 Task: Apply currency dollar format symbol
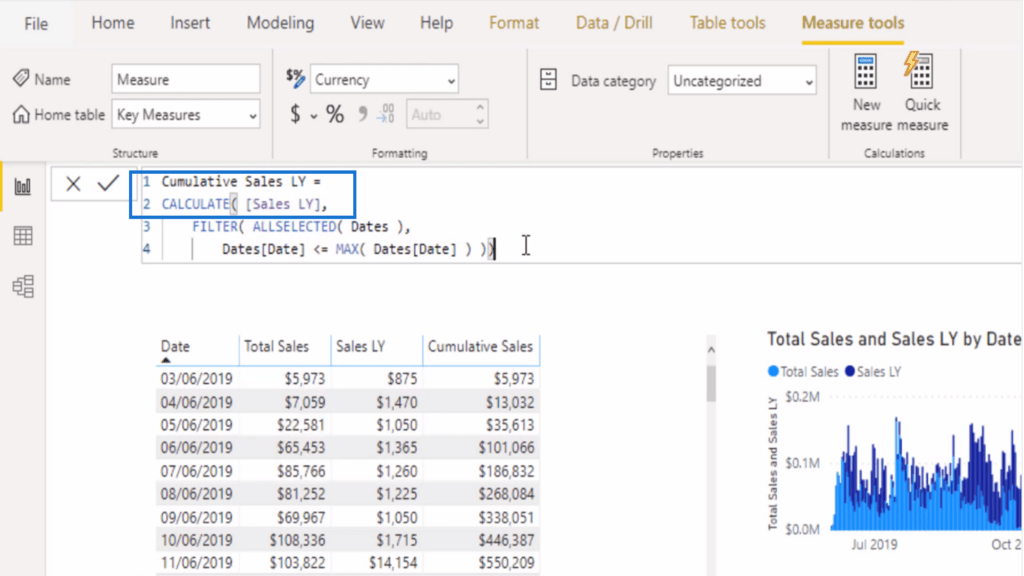295,114
